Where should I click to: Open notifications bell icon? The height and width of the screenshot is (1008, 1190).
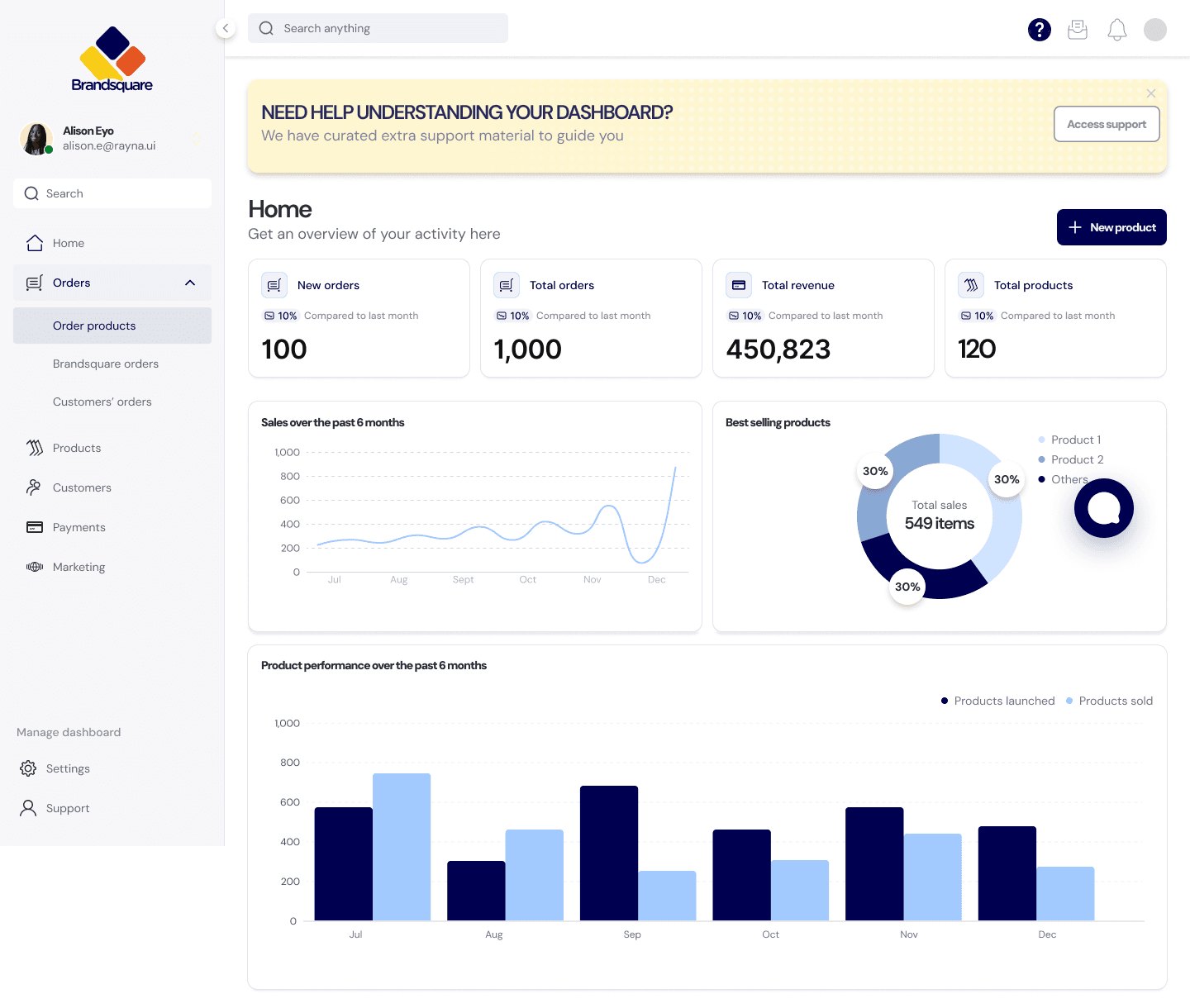[x=1117, y=30]
